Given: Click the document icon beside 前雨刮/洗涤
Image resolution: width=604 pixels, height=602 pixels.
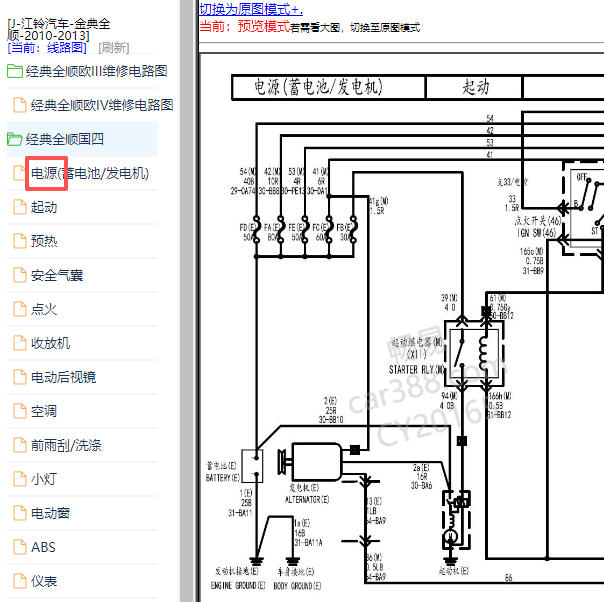Looking at the screenshot, I should pos(20,445).
